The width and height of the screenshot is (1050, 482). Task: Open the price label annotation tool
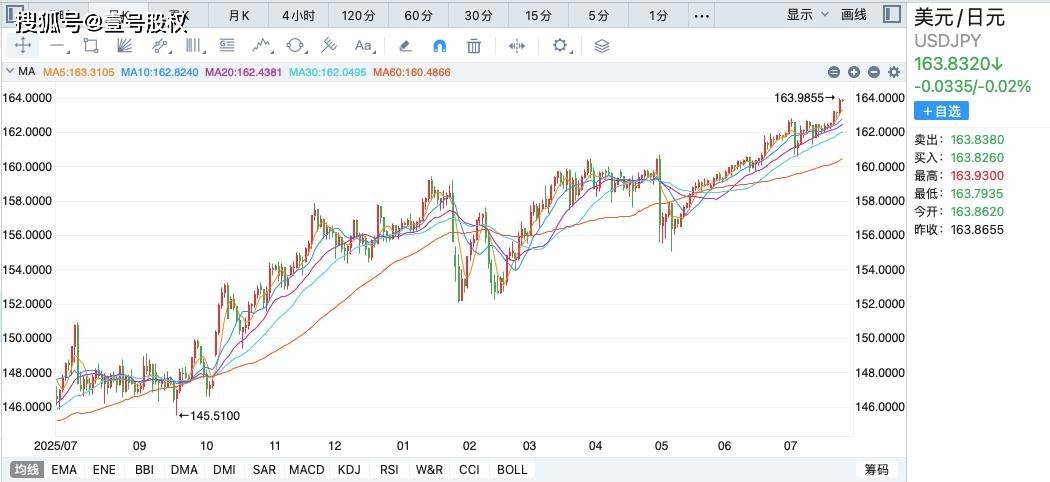click(227, 46)
